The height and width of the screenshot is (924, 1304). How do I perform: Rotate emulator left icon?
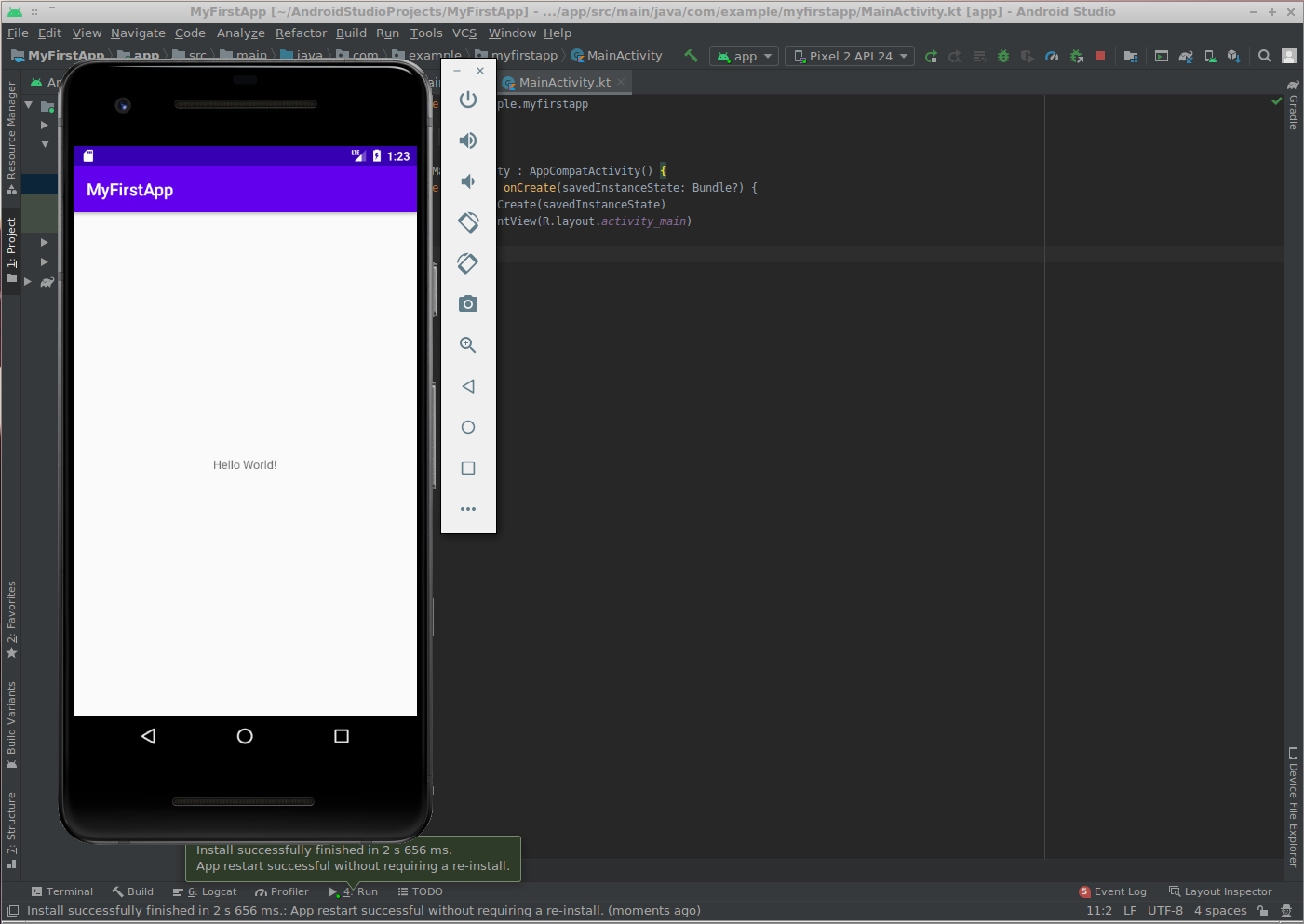[468, 222]
